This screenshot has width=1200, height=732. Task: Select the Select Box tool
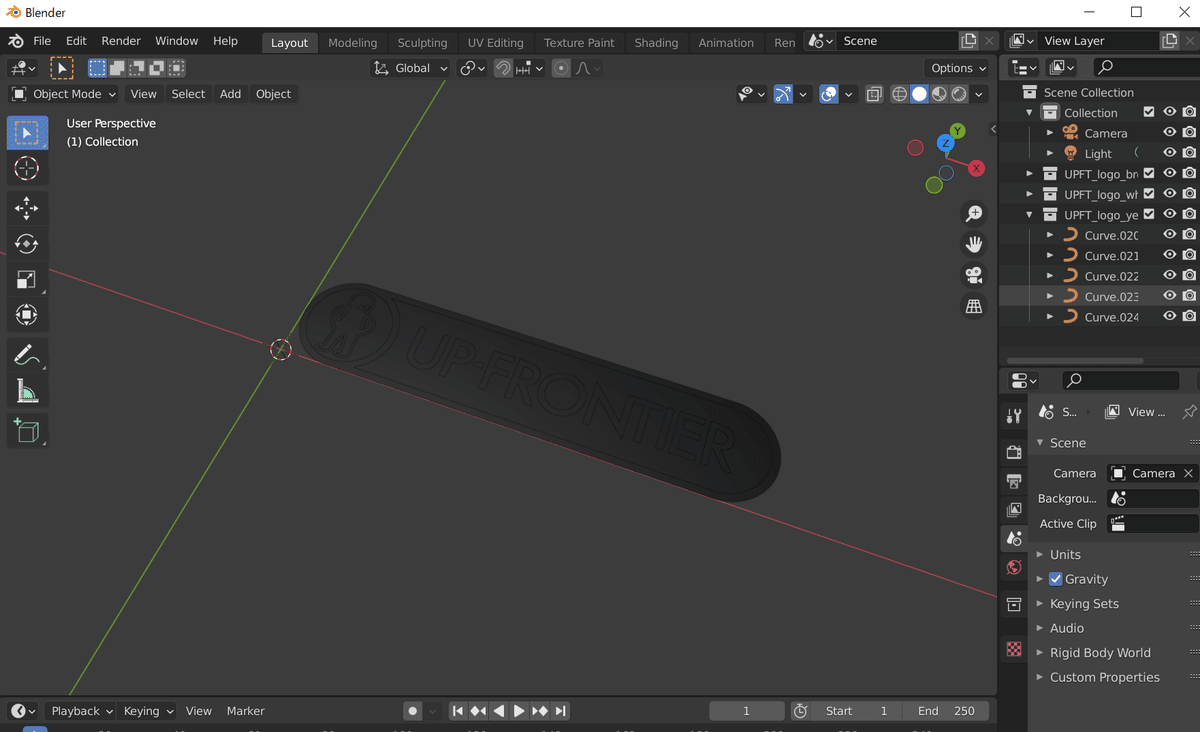[x=27, y=132]
